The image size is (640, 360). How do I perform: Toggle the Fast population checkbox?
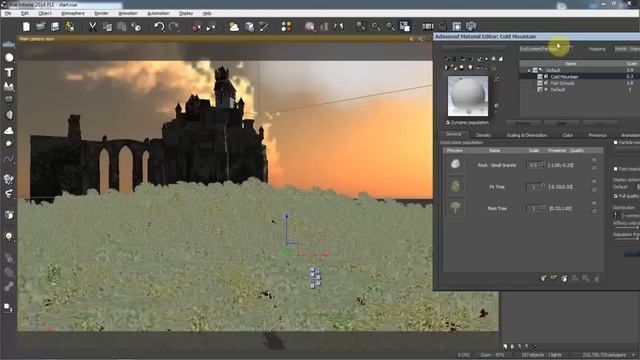click(616, 169)
